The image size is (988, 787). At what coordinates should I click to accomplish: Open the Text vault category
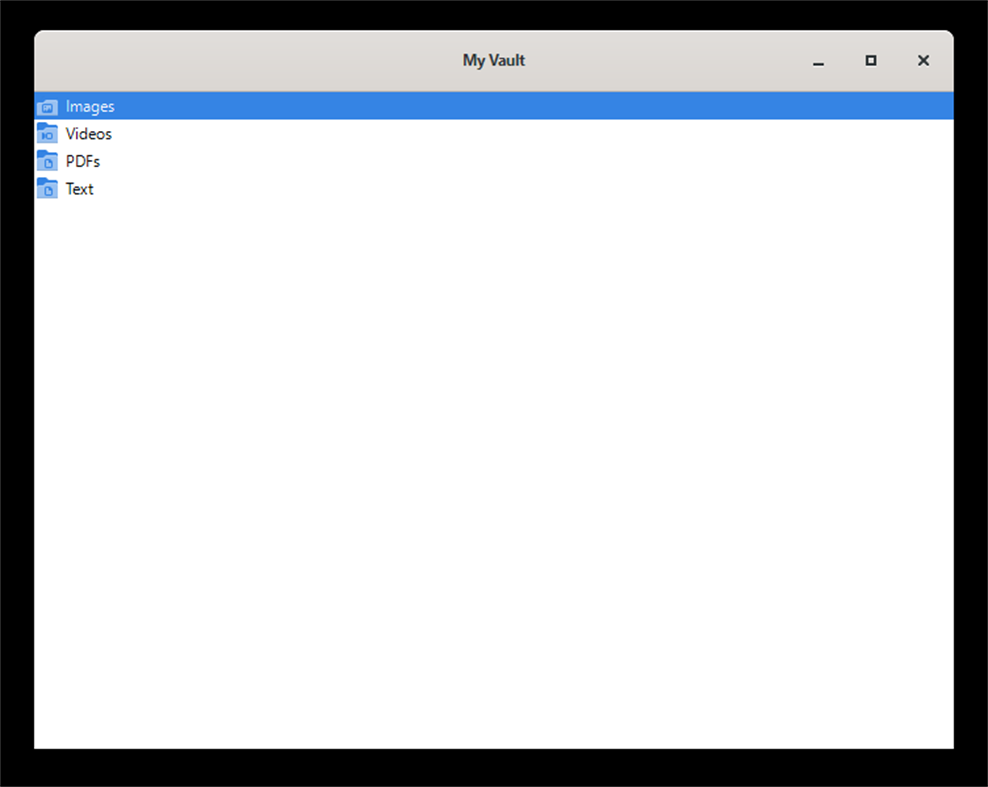click(79, 188)
